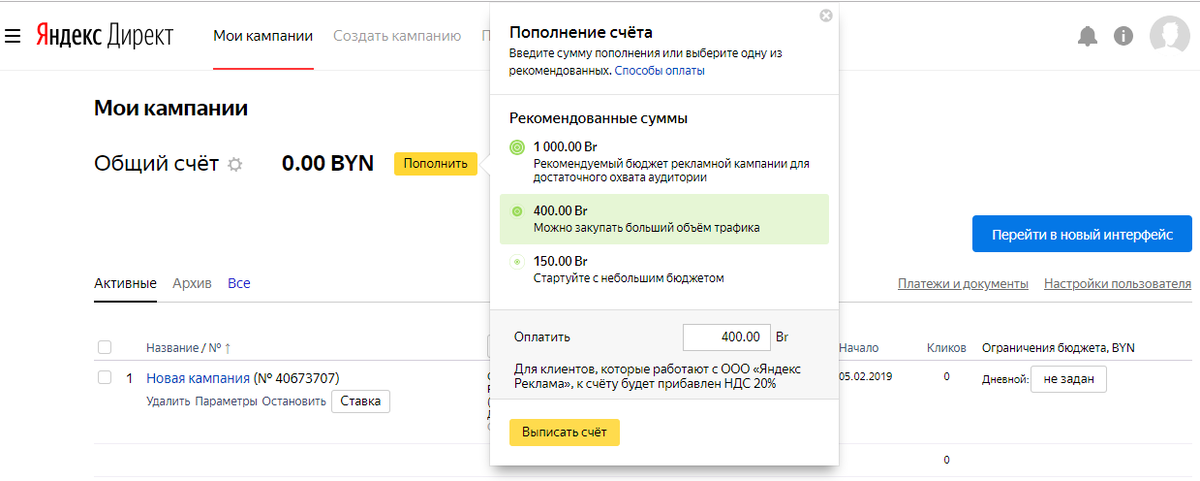Go to Мои кампании tab
The height and width of the screenshot is (481, 1200).
coord(263,36)
